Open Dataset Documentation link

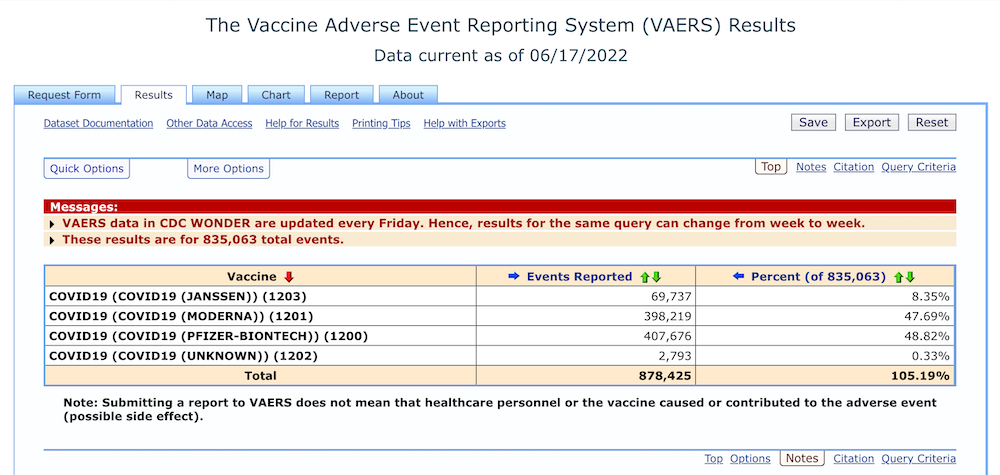click(x=98, y=124)
